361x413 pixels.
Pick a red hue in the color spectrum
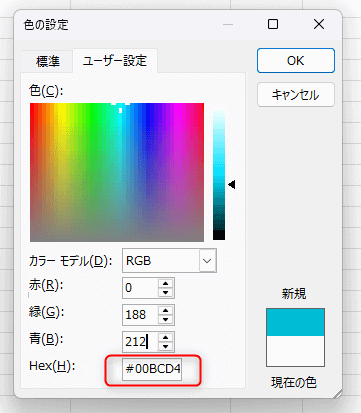click(x=33, y=133)
